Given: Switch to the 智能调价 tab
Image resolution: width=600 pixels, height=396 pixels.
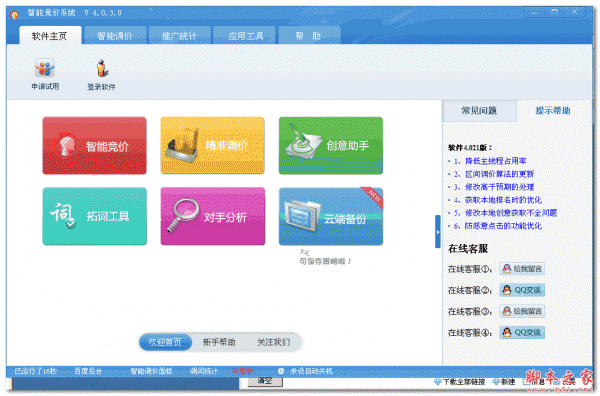Looking at the screenshot, I should coord(115,36).
